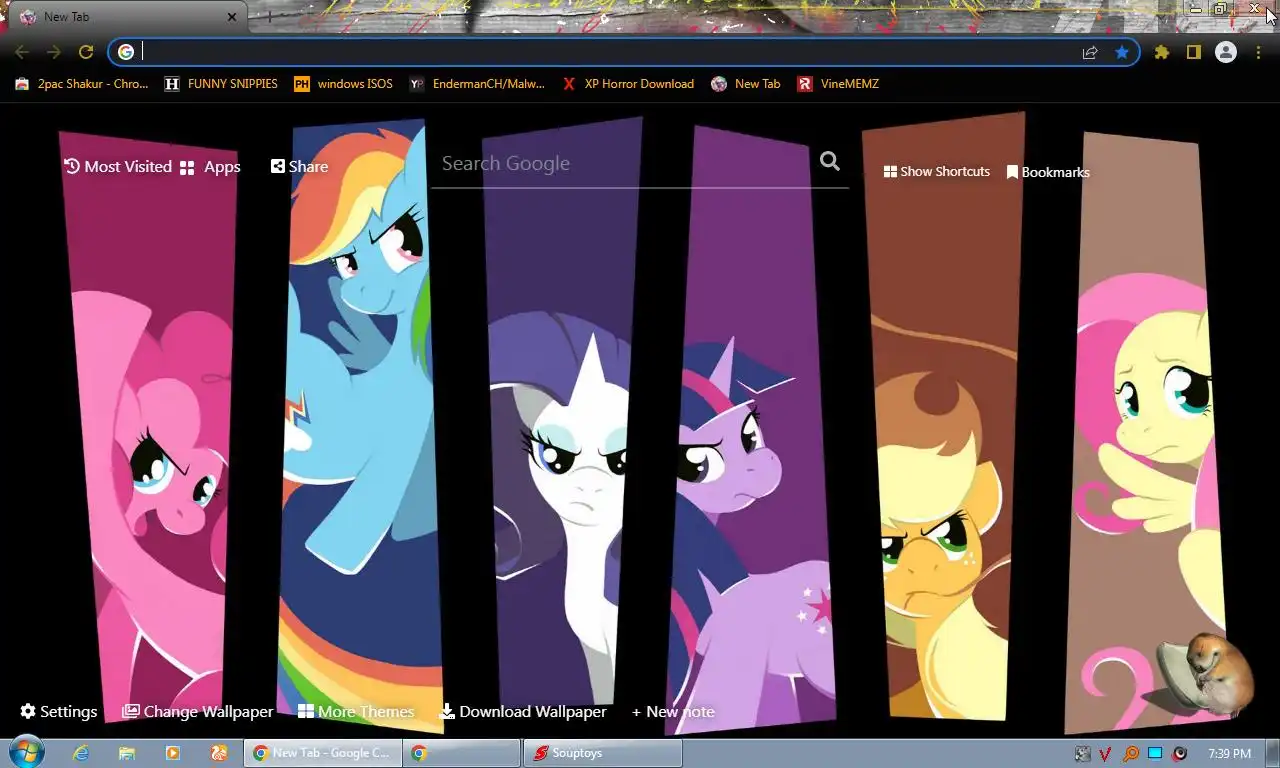The height and width of the screenshot is (768, 1280).
Task: Click into the Search Google field
Action: [x=625, y=164]
